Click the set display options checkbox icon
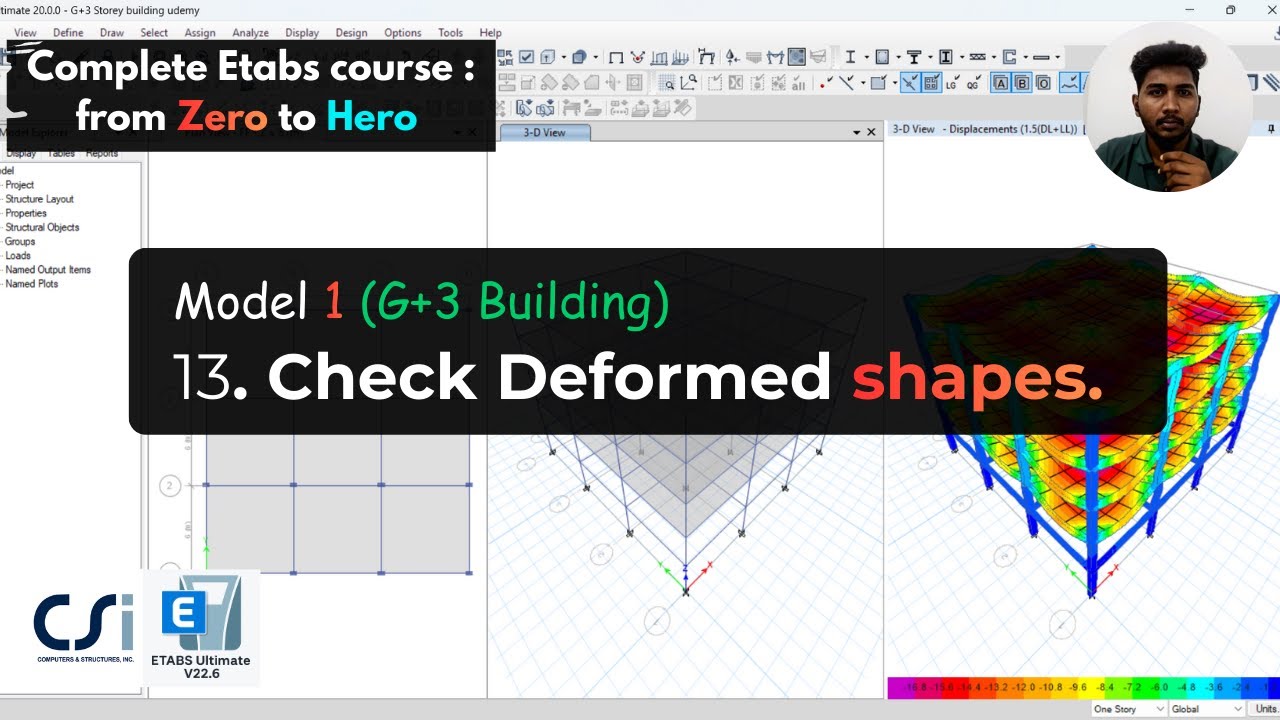This screenshot has height=720, width=1280. point(526,57)
